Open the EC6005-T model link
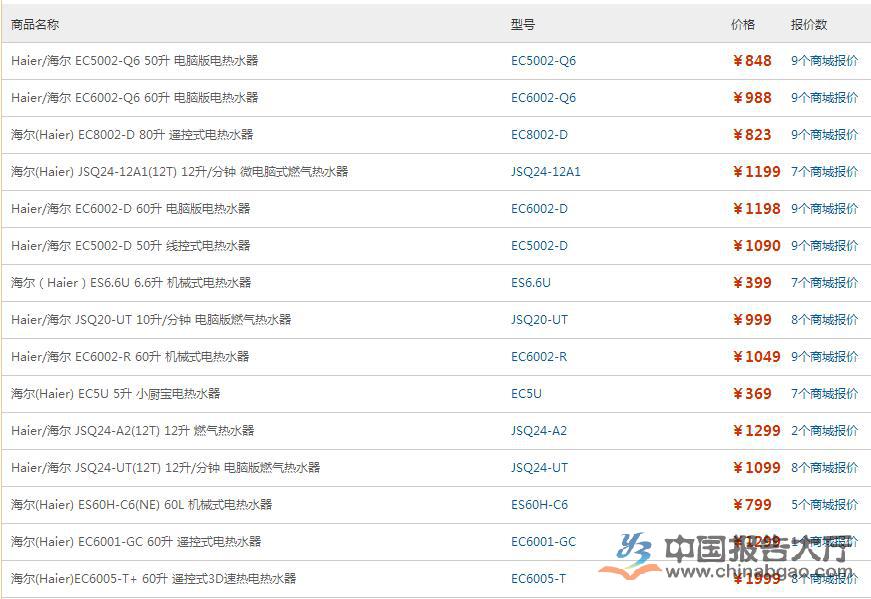Screen dimensions: 871x599 [x=538, y=578]
